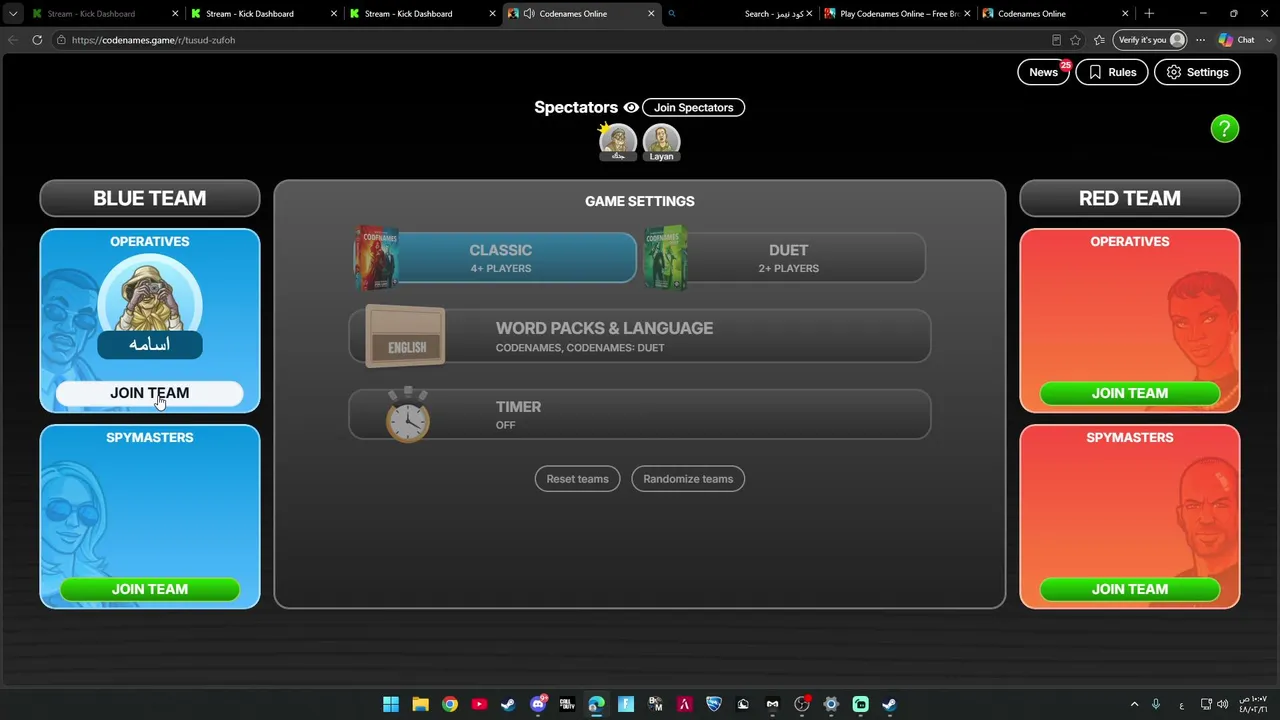Open the tab list dropdown arrow

pyautogui.click(x=13, y=14)
